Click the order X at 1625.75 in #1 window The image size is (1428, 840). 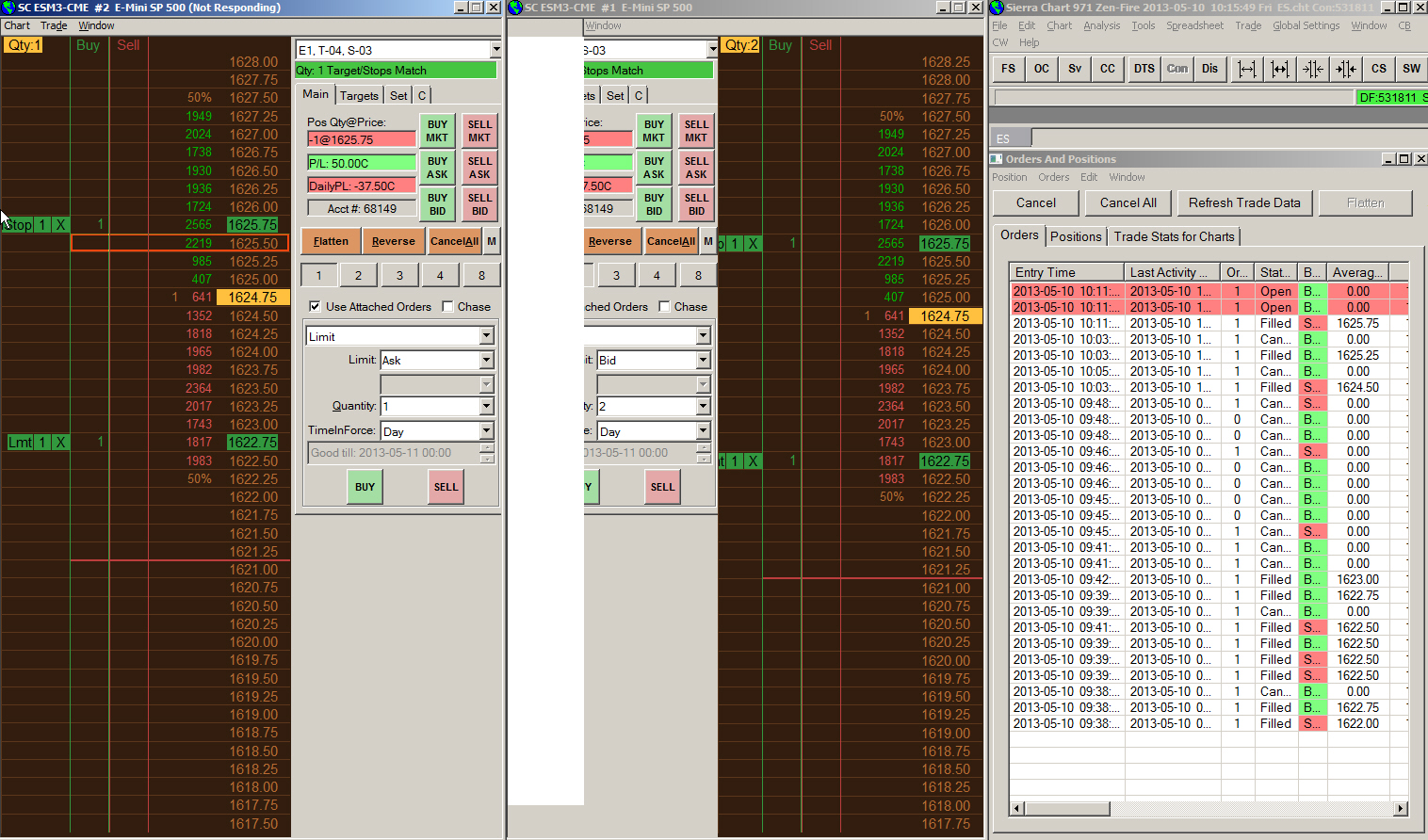[753, 244]
